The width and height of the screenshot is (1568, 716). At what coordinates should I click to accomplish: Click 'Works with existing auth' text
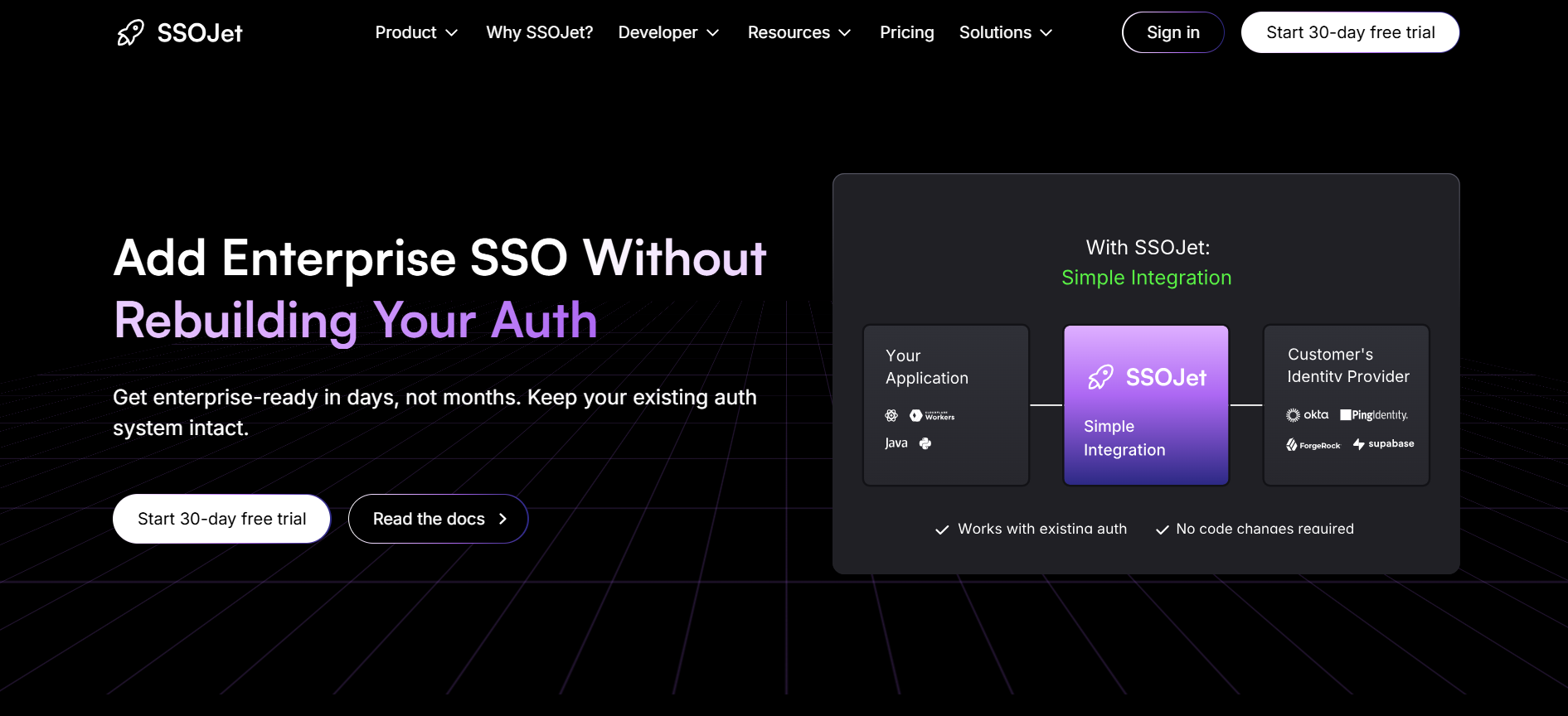pos(1041,529)
